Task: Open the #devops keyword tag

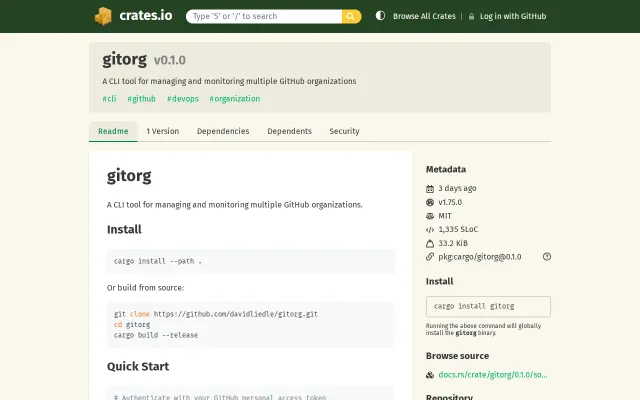Action: click(x=182, y=99)
